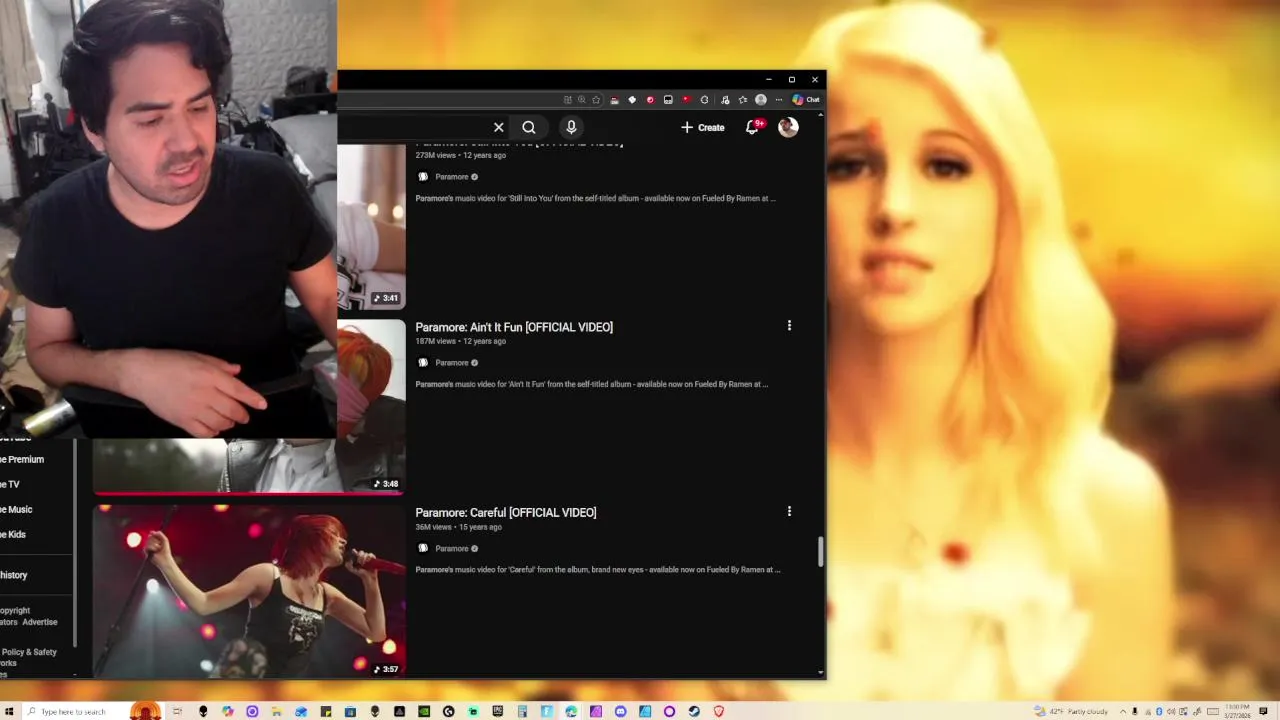Open YouTube TV in sidebar
This screenshot has height=720, width=1280.
pos(10,484)
